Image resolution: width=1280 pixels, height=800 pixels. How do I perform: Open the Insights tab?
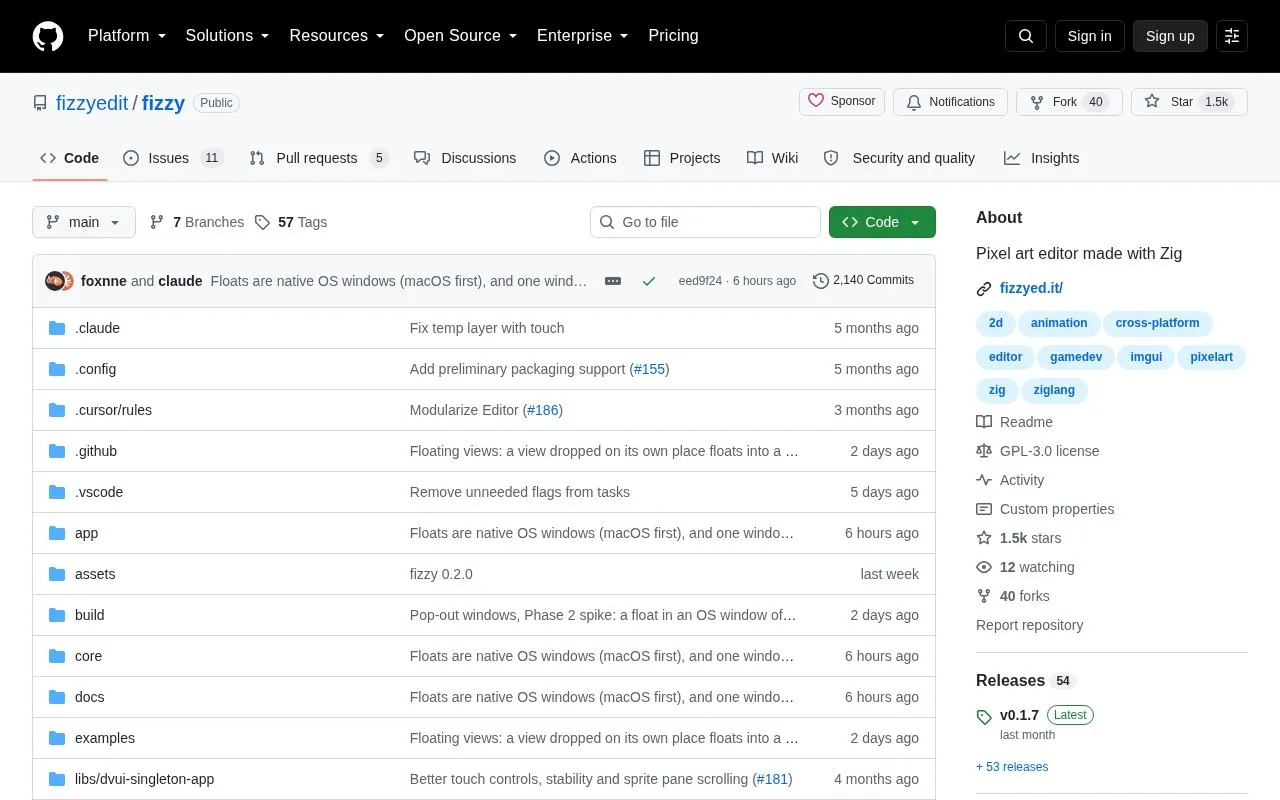coord(1042,158)
